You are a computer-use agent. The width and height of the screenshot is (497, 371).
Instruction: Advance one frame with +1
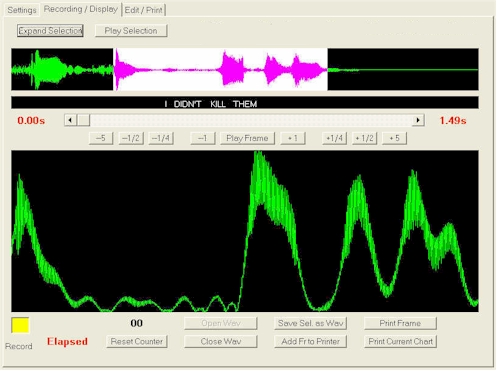293,138
